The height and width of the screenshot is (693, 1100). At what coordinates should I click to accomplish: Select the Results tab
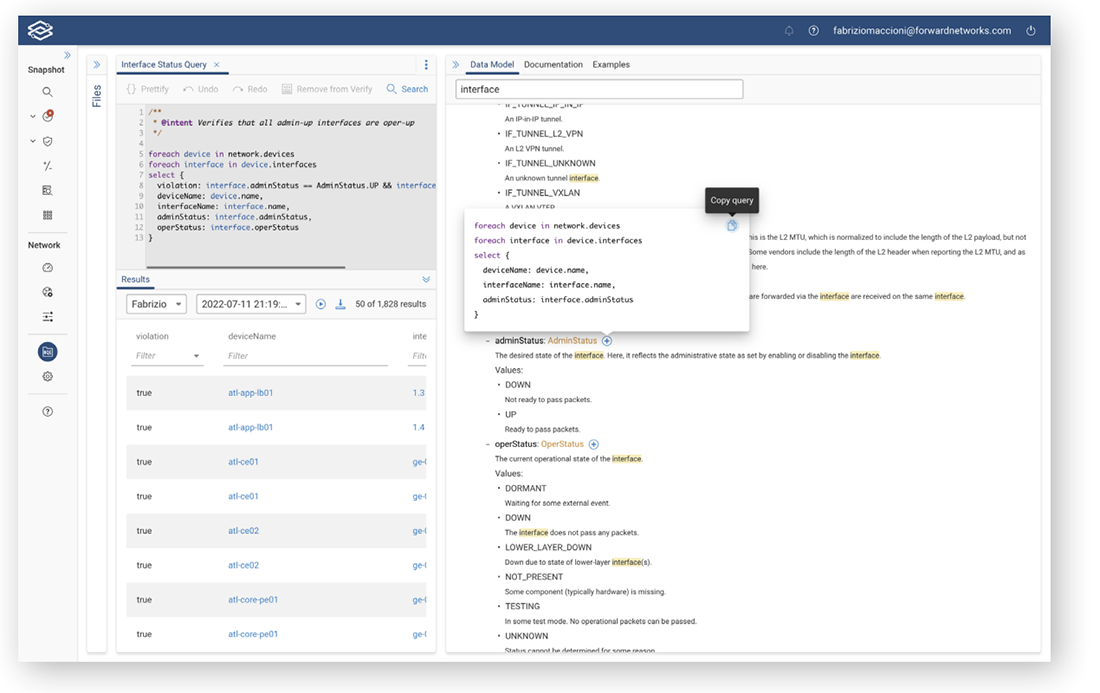pos(135,279)
